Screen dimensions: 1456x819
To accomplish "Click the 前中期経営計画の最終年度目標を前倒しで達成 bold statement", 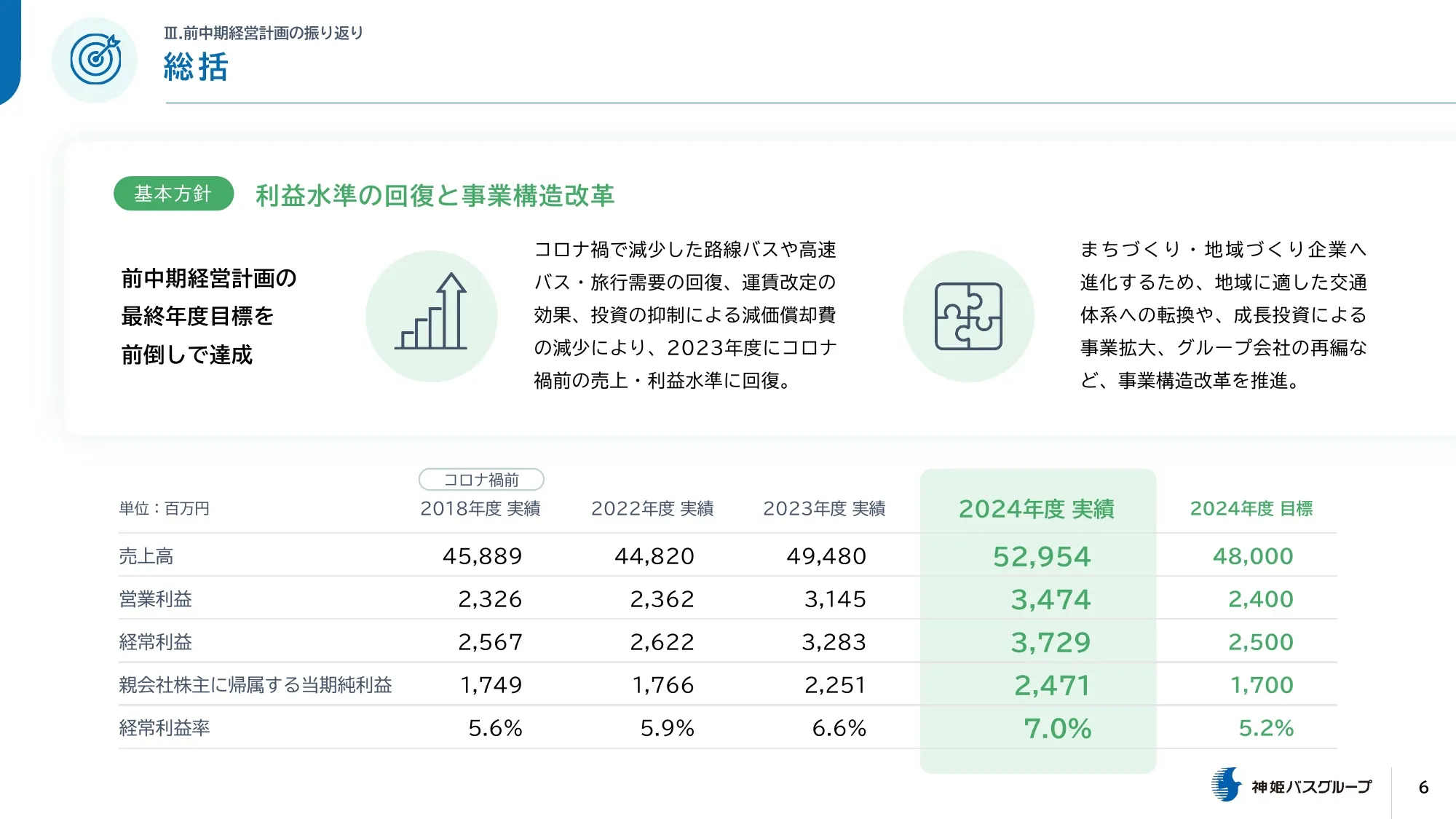I will pos(209,316).
